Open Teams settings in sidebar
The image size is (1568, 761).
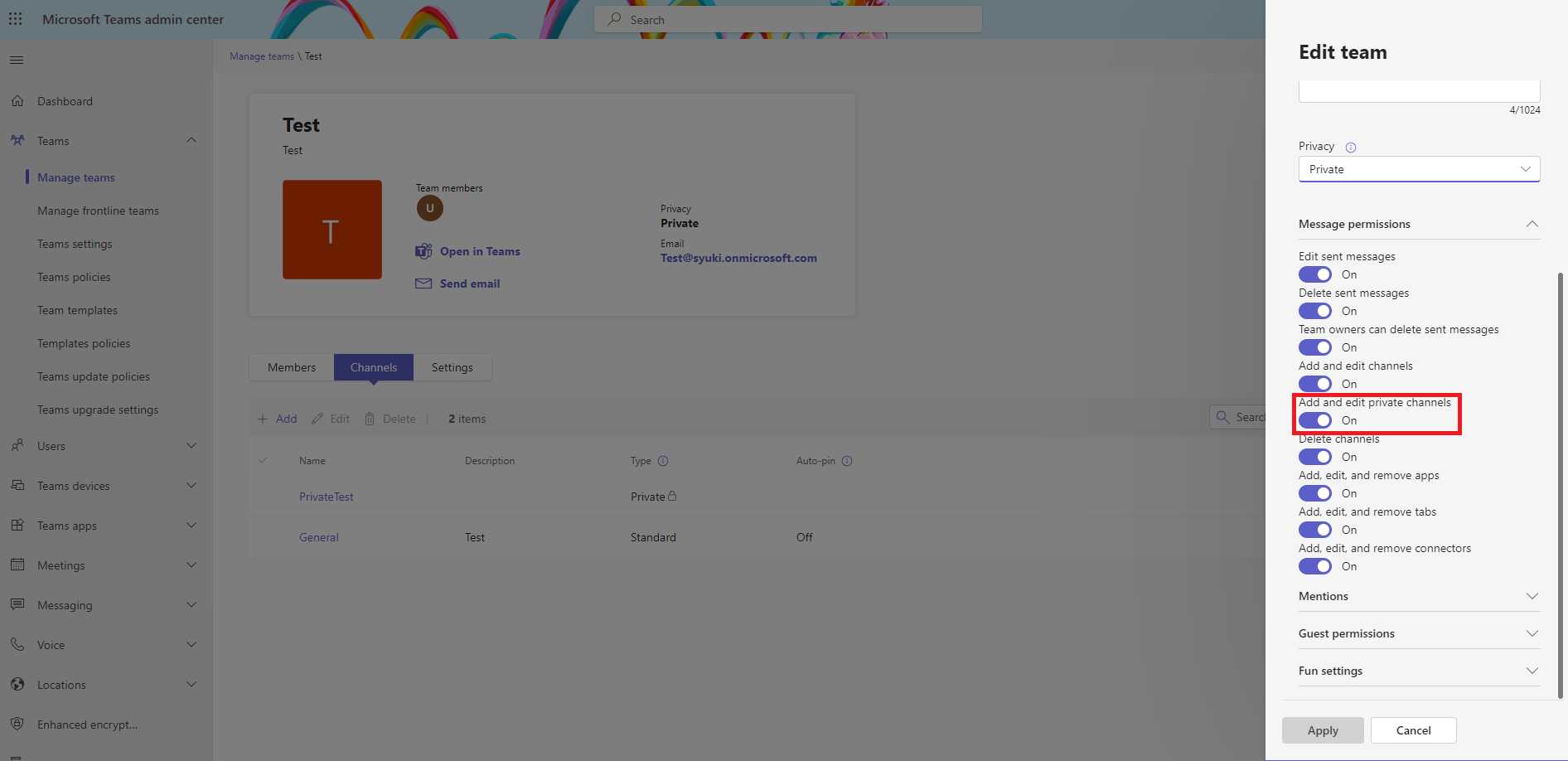(x=75, y=244)
